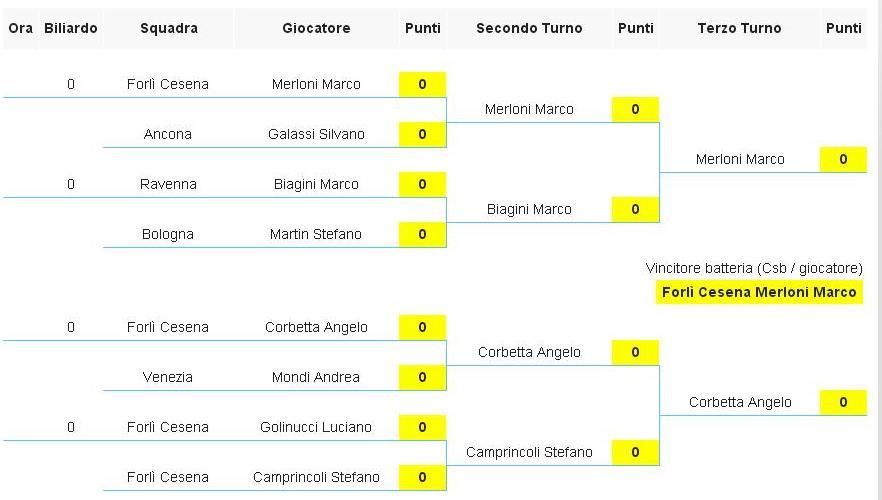The height and width of the screenshot is (500, 882).
Task: Click the Squadra column header
Action: pyautogui.click(x=169, y=28)
